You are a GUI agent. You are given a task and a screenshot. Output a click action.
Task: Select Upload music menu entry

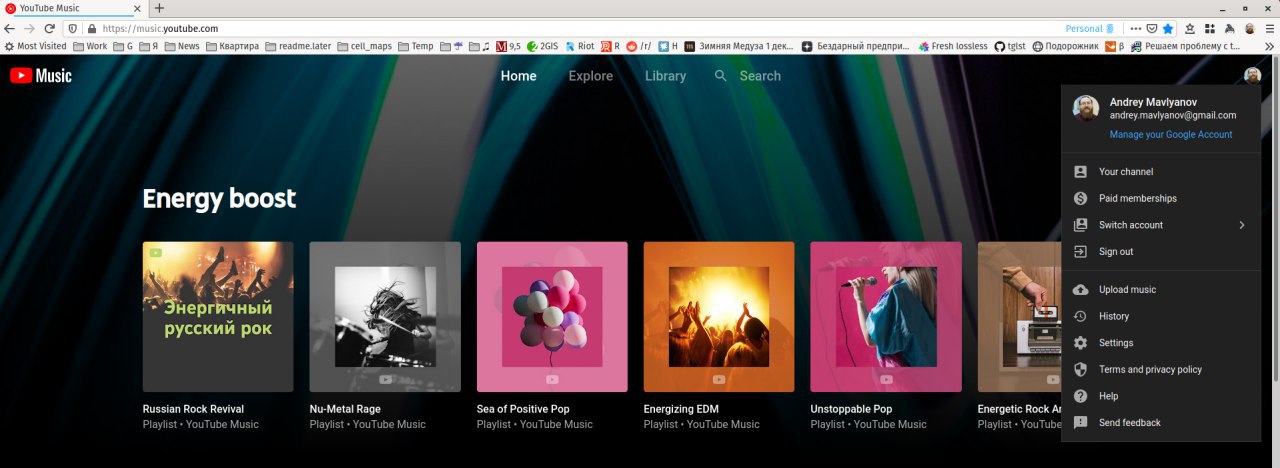pyautogui.click(x=1161, y=290)
